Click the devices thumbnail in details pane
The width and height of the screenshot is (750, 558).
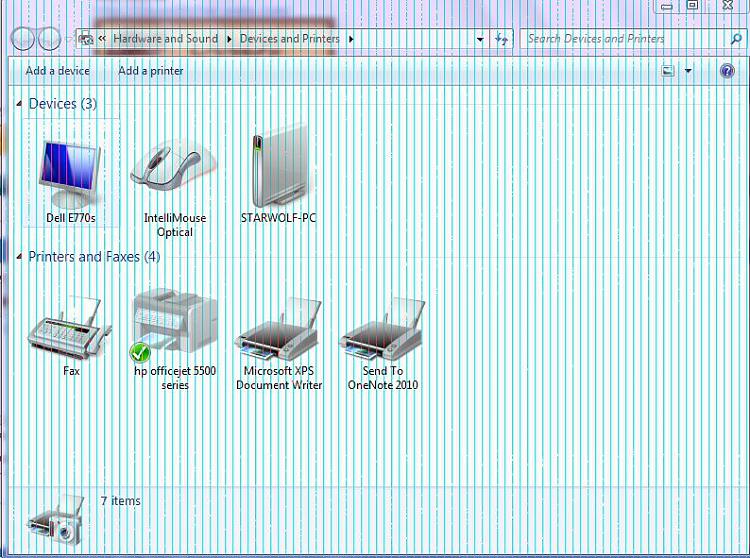pos(56,521)
